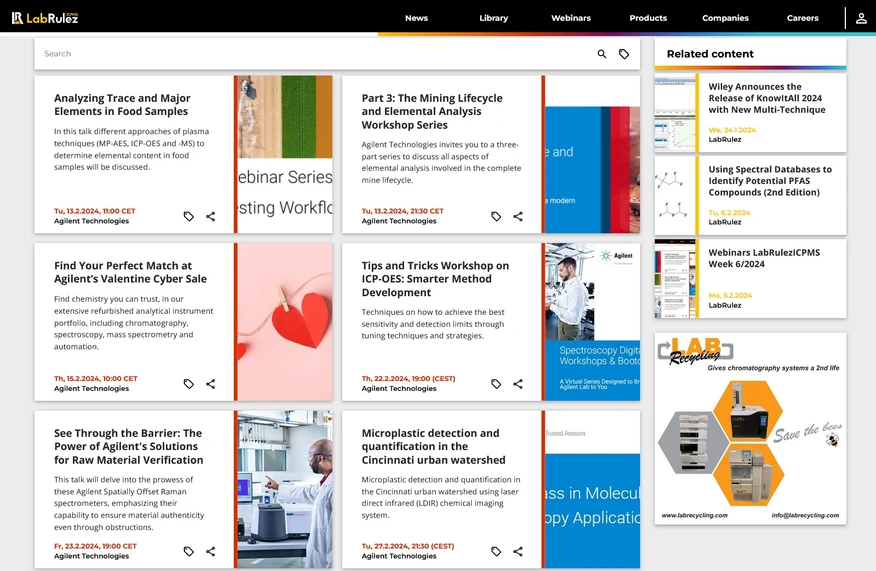
Task: Click the lab scientist image on Barrier card
Action: (285, 489)
